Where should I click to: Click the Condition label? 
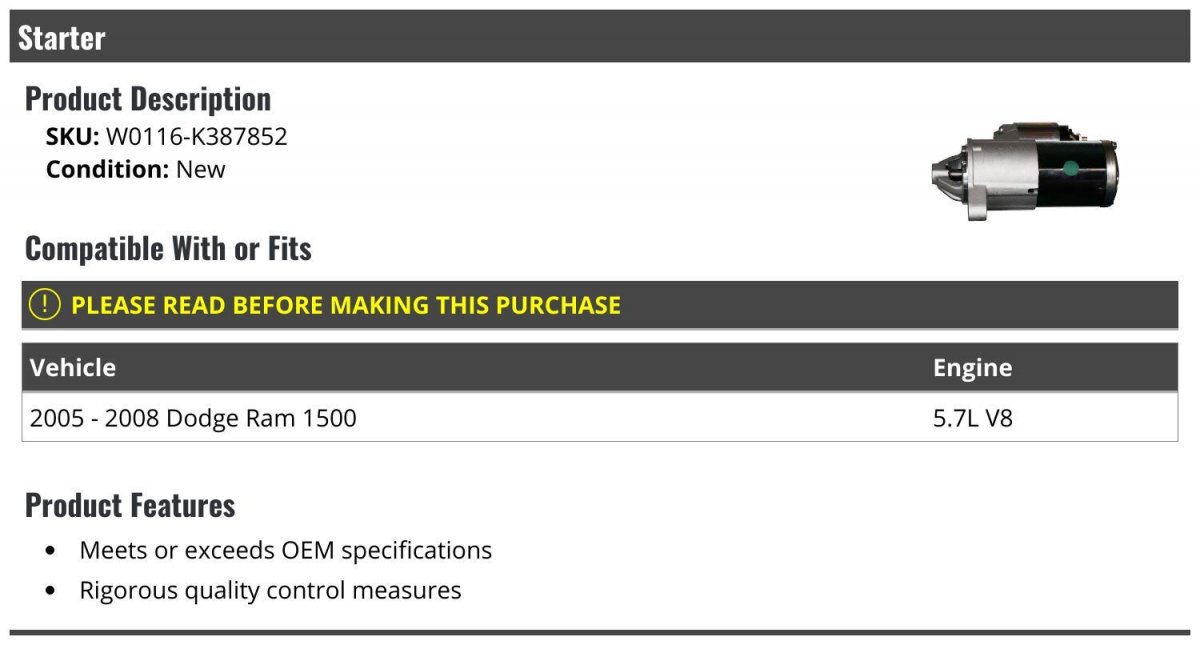108,169
